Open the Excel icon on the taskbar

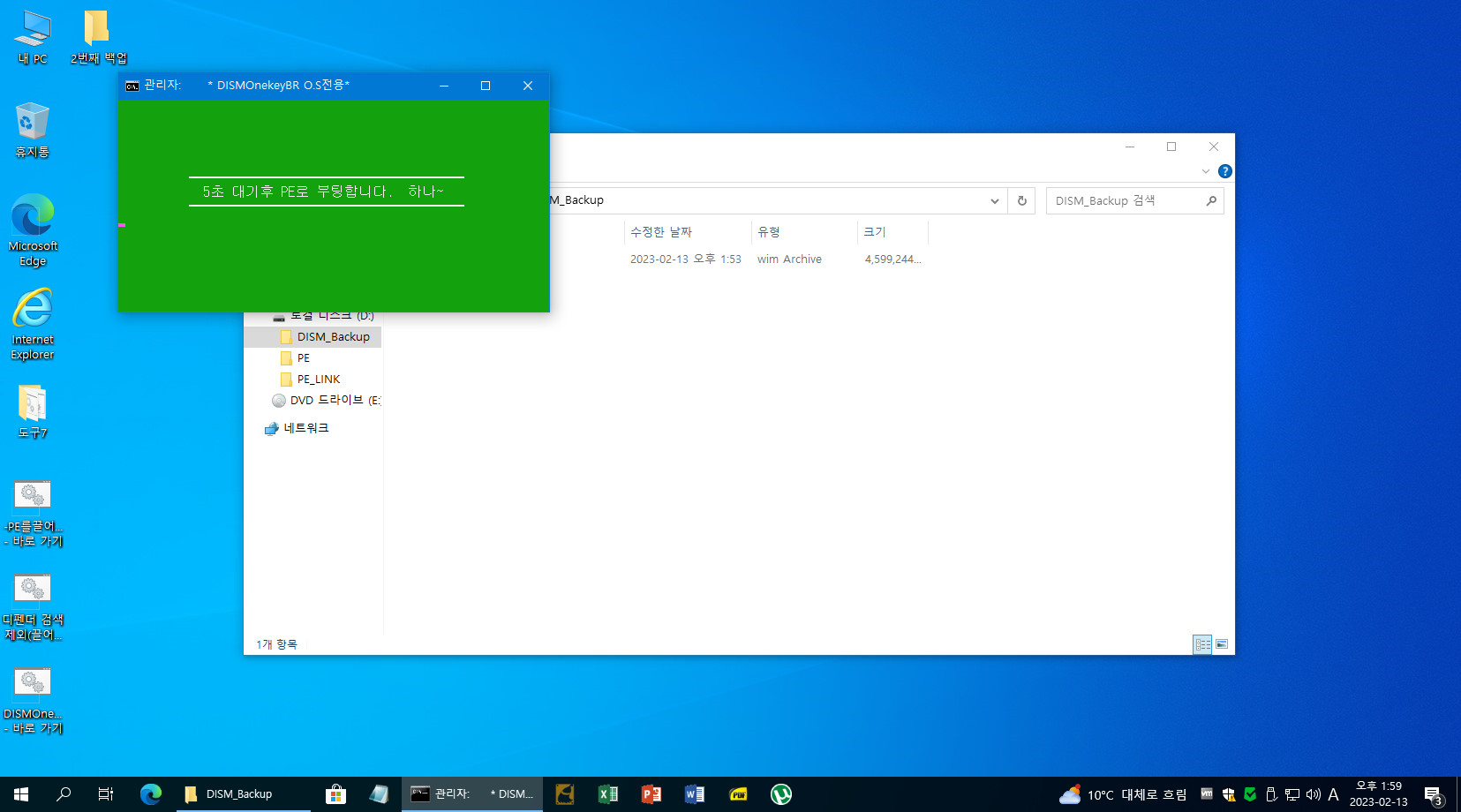pos(608,794)
